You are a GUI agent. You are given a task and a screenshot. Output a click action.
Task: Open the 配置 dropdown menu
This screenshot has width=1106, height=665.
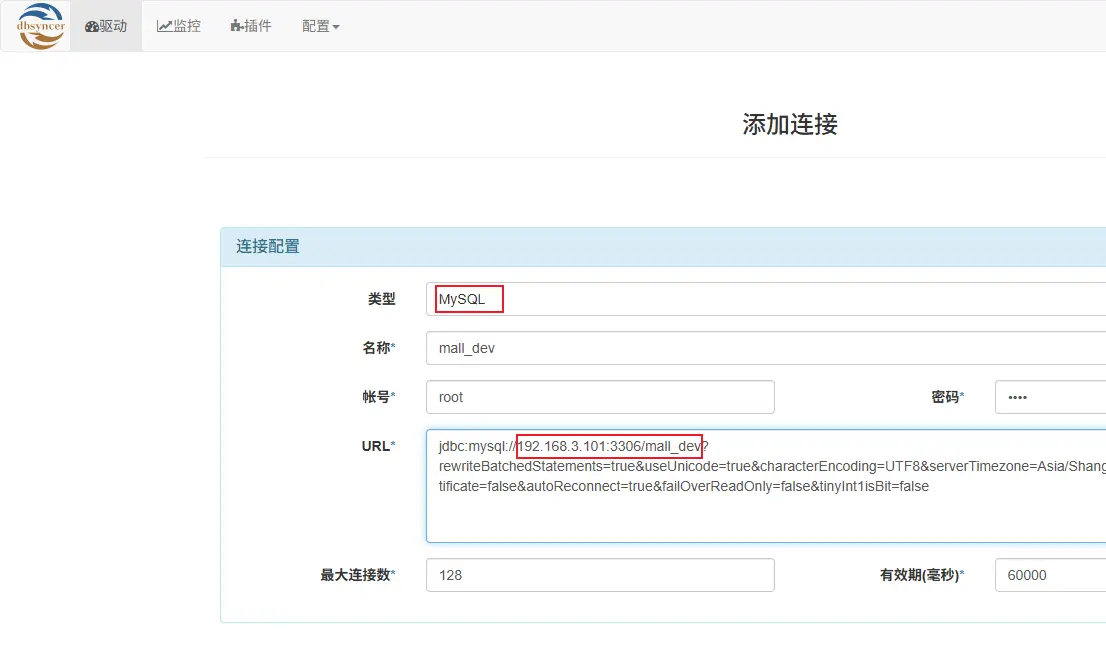pos(318,26)
